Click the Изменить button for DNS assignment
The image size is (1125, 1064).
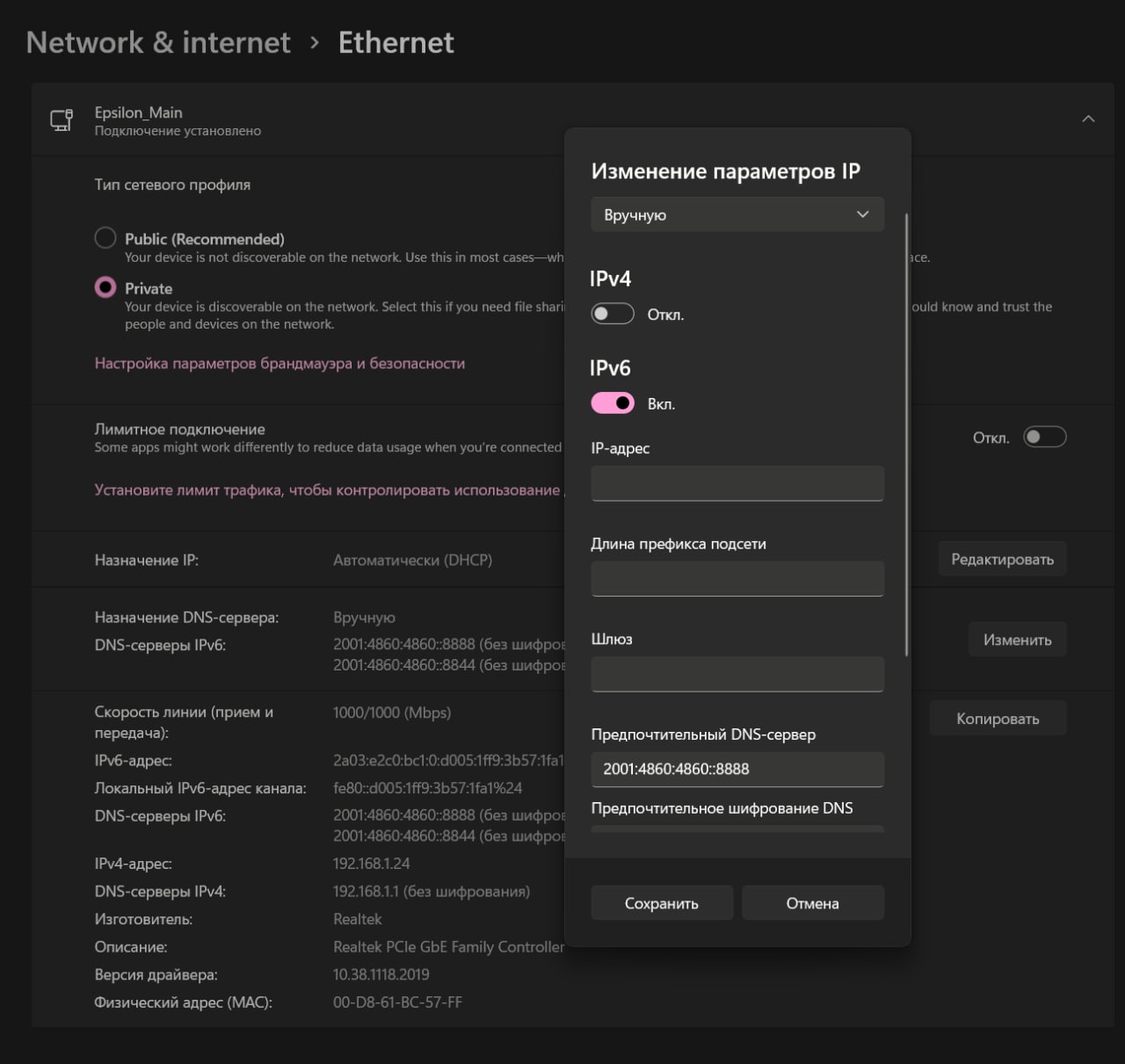coord(1018,640)
